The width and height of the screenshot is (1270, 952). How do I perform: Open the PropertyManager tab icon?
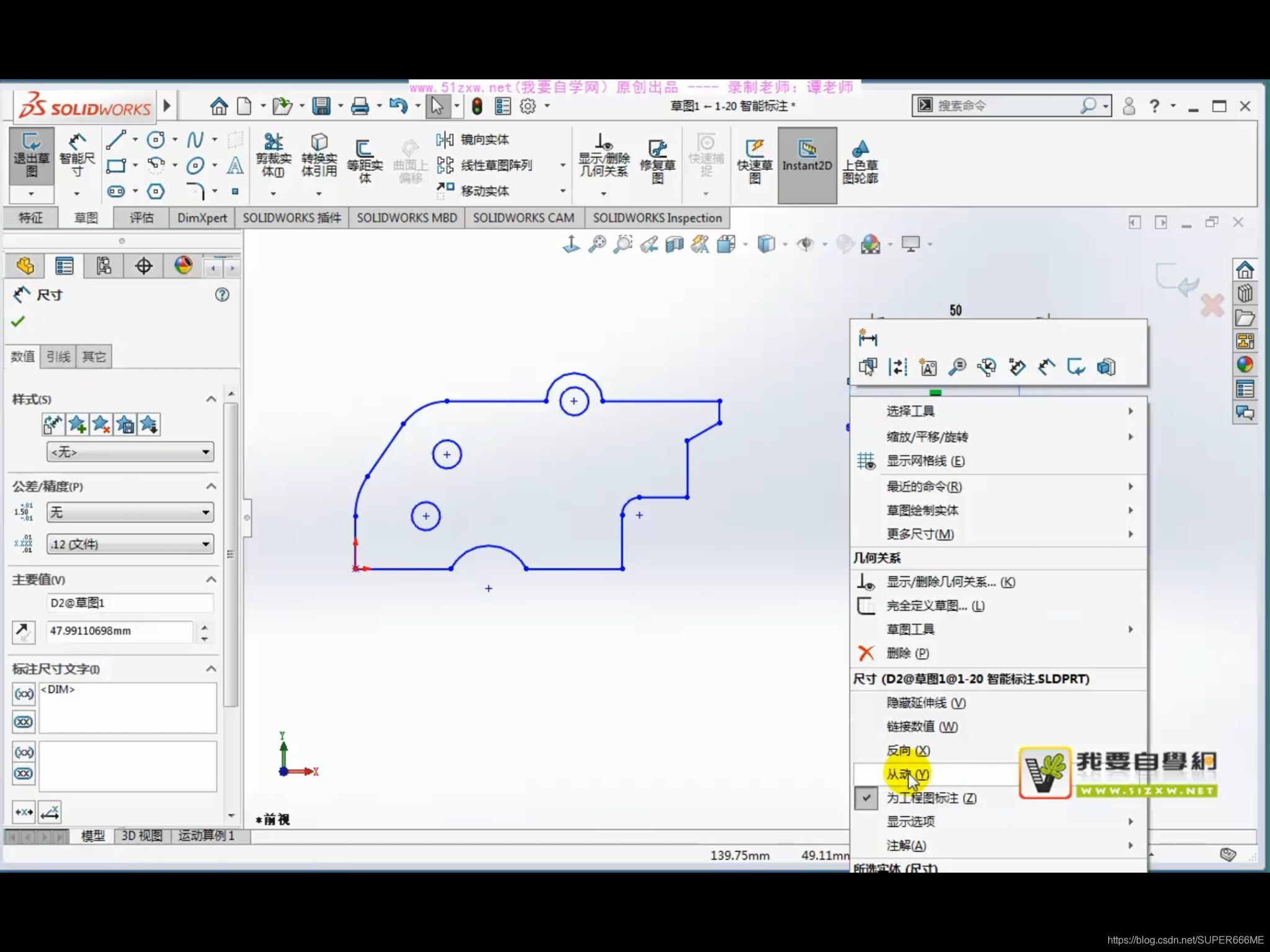click(x=64, y=266)
